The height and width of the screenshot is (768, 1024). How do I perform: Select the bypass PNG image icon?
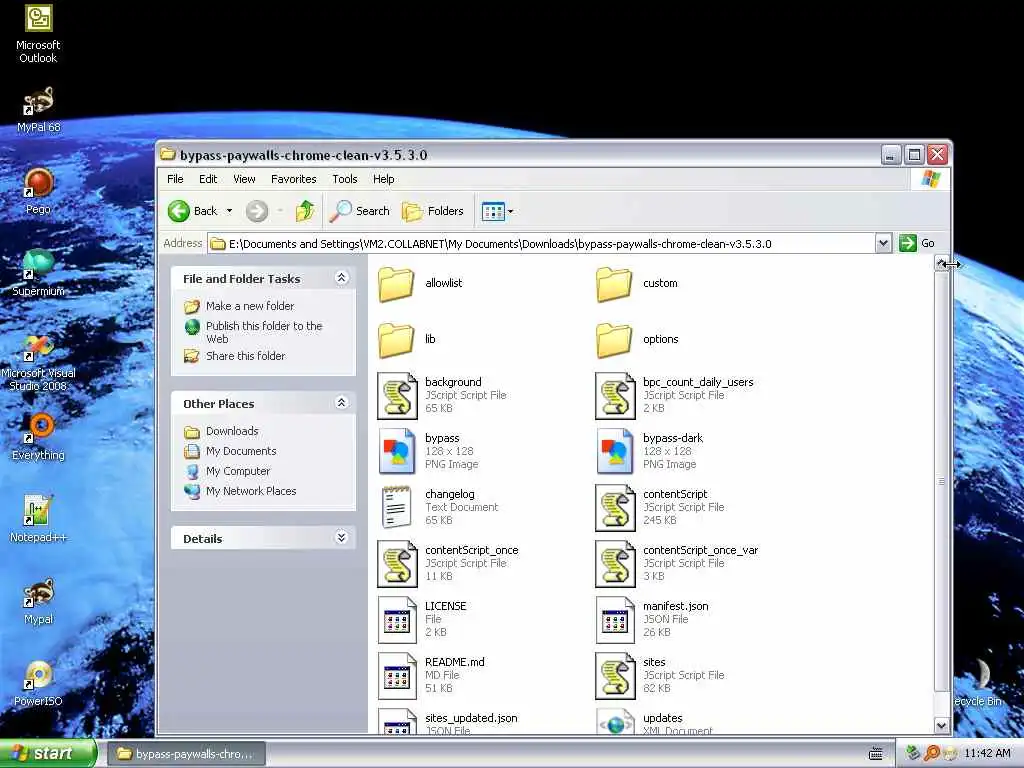[397, 451]
